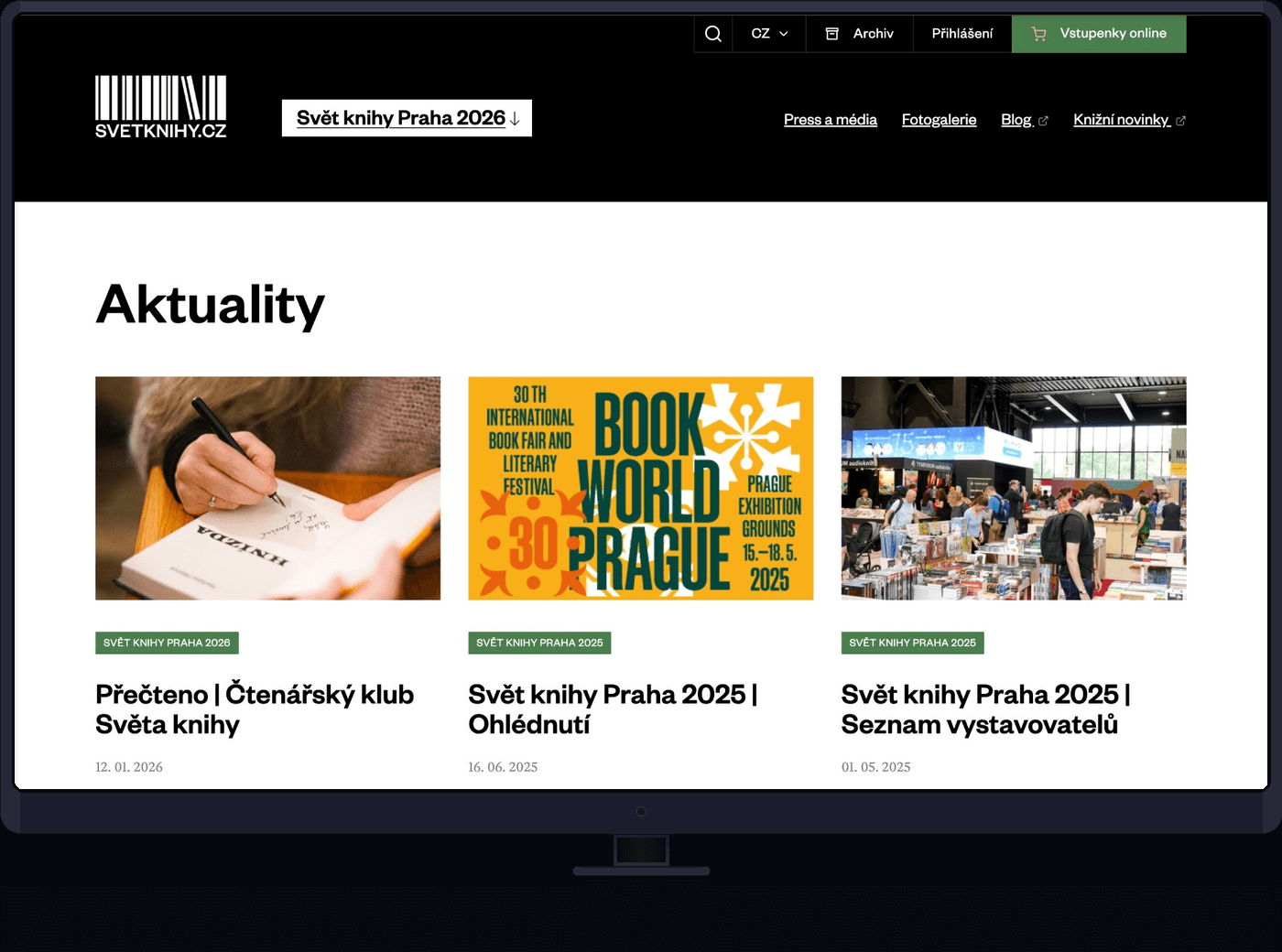This screenshot has height=952, width=1282.
Task: Select the Svět knihy Praha 2026 green tag
Action: [167, 643]
